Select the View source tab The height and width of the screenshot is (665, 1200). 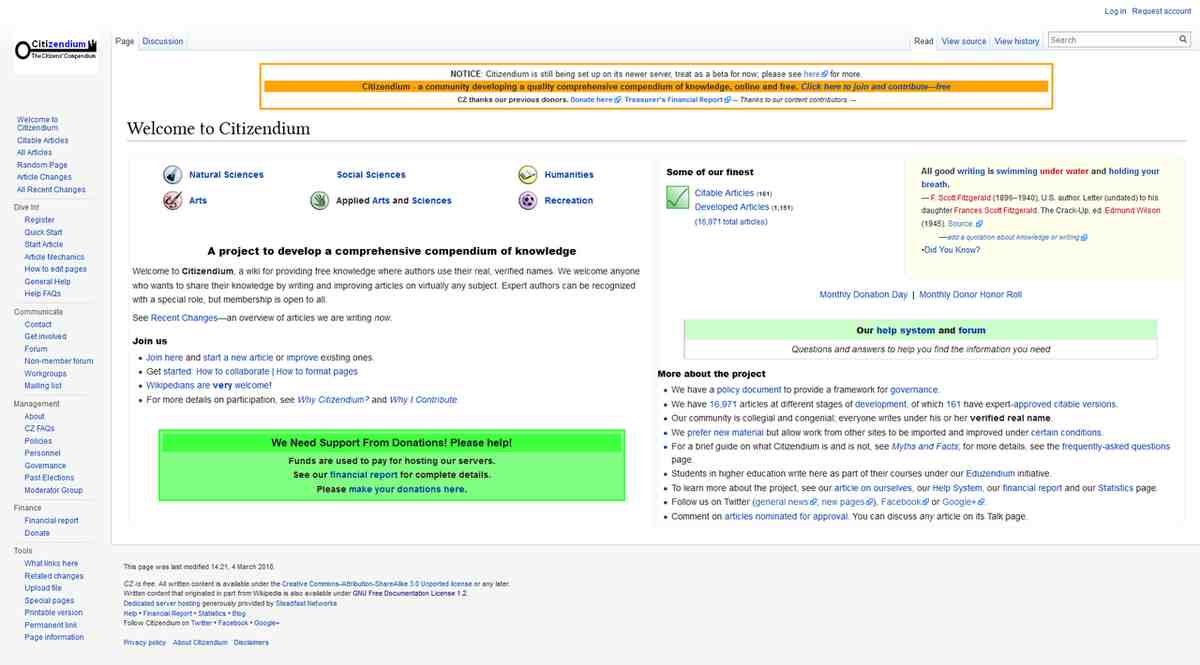click(x=963, y=41)
